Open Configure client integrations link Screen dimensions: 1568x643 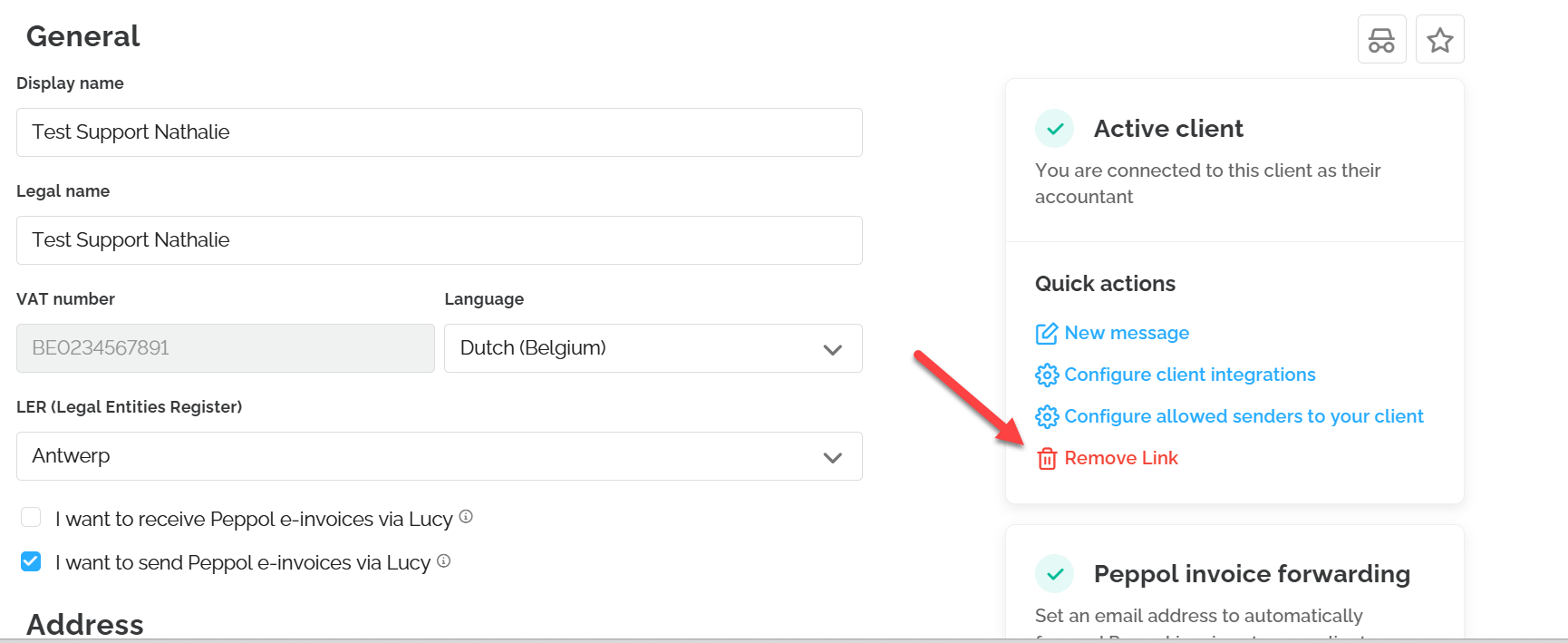pos(1189,375)
